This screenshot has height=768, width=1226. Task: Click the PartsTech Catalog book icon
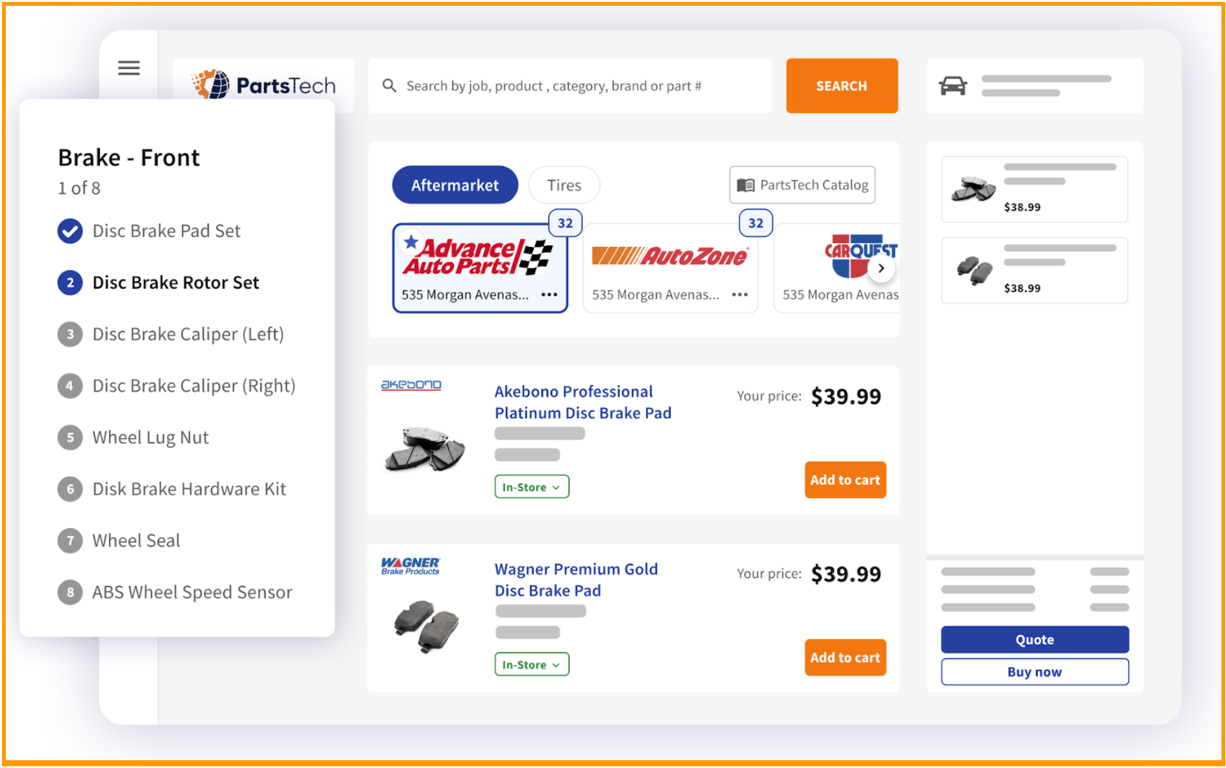(745, 185)
